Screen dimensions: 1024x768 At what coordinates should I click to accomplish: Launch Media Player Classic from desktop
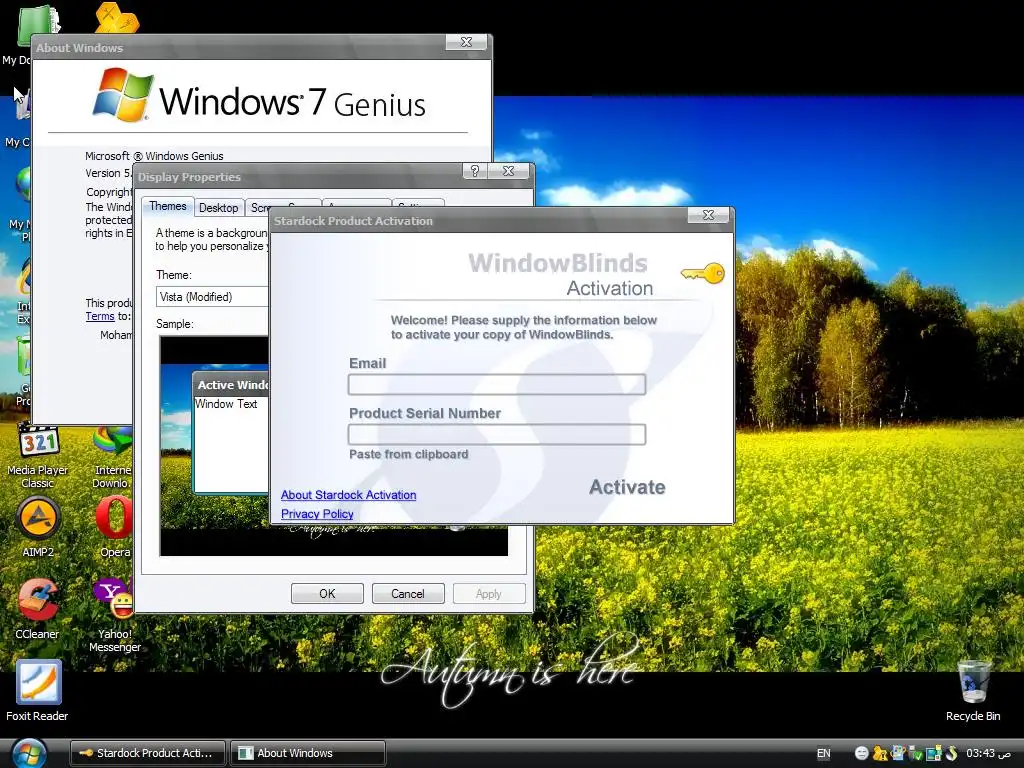tap(38, 455)
